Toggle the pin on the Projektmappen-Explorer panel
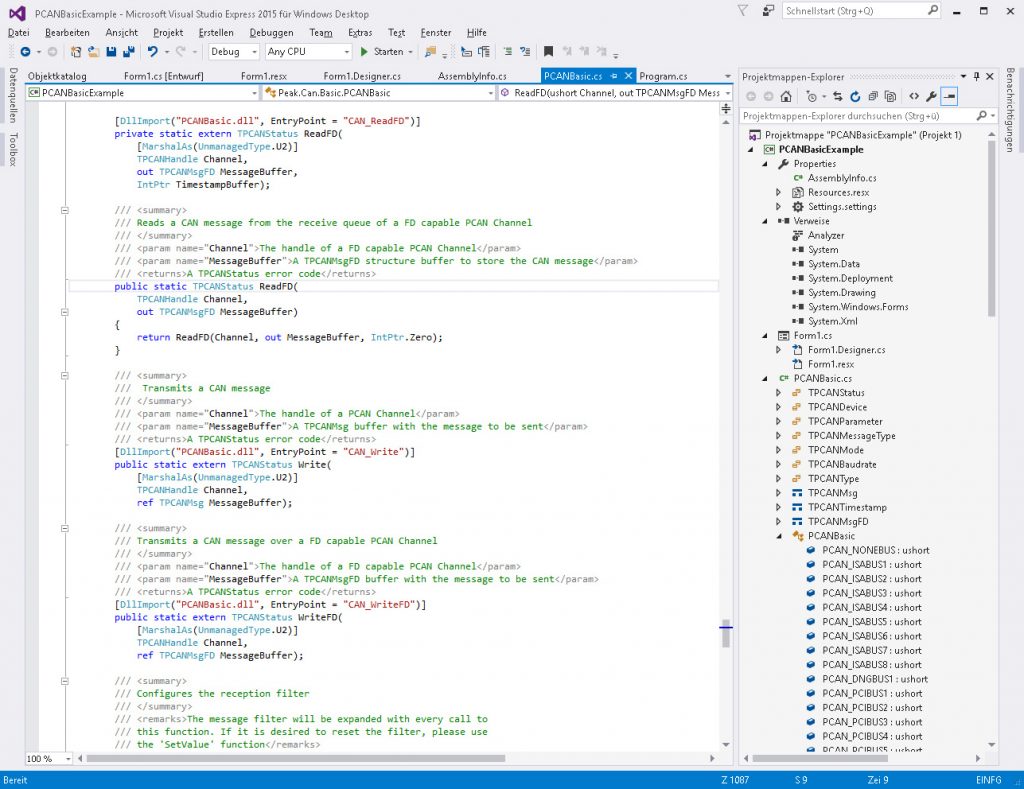 [x=977, y=77]
